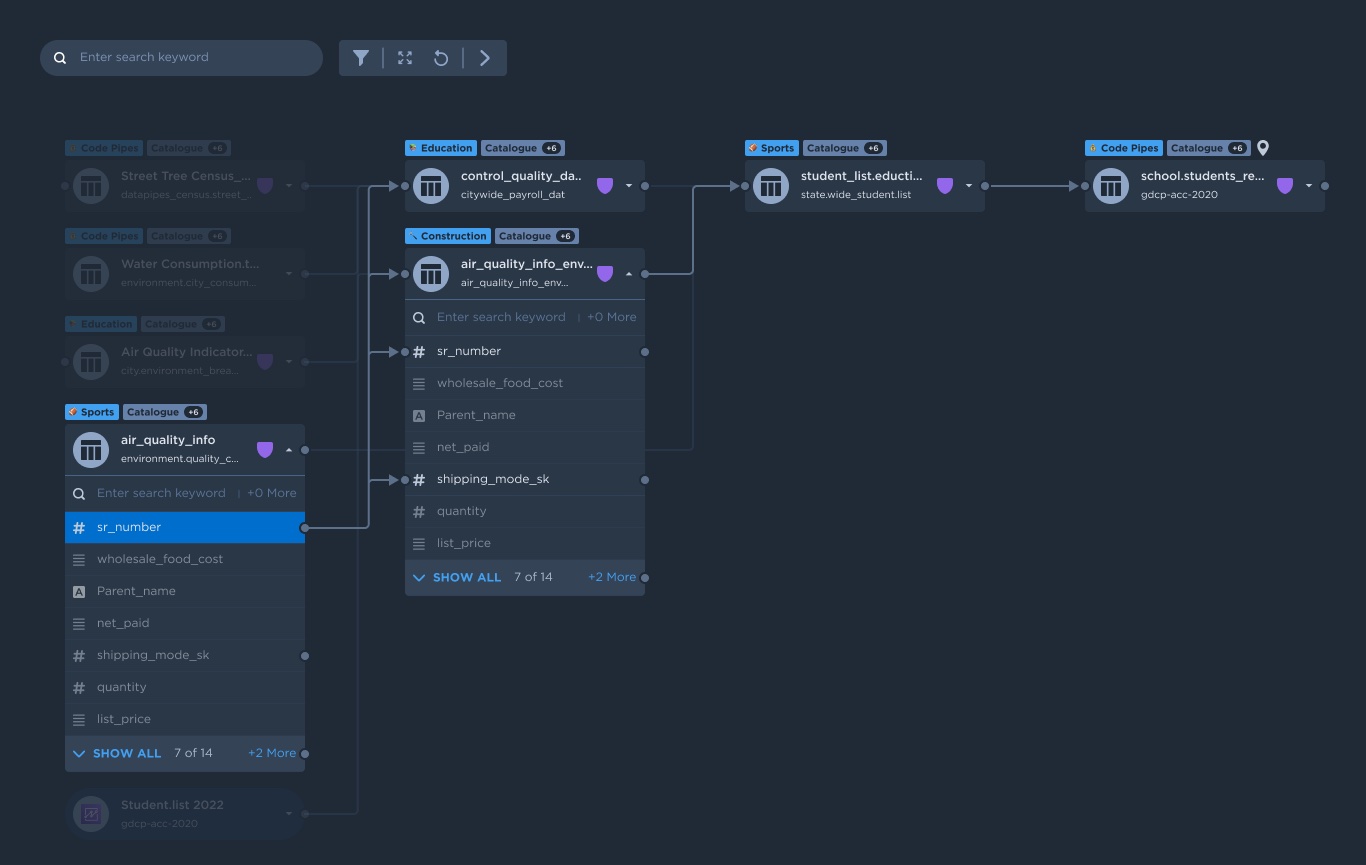
Task: Click Catalogue tag above school.students_re node
Action: tap(1208, 148)
